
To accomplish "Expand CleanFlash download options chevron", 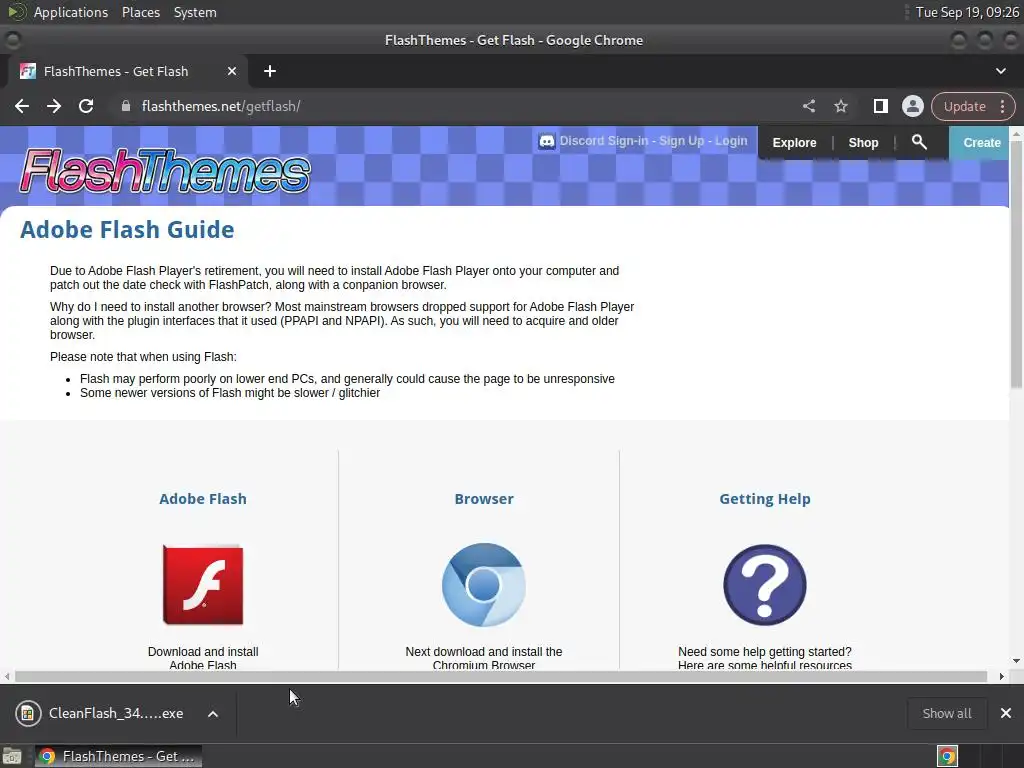I will point(213,714).
